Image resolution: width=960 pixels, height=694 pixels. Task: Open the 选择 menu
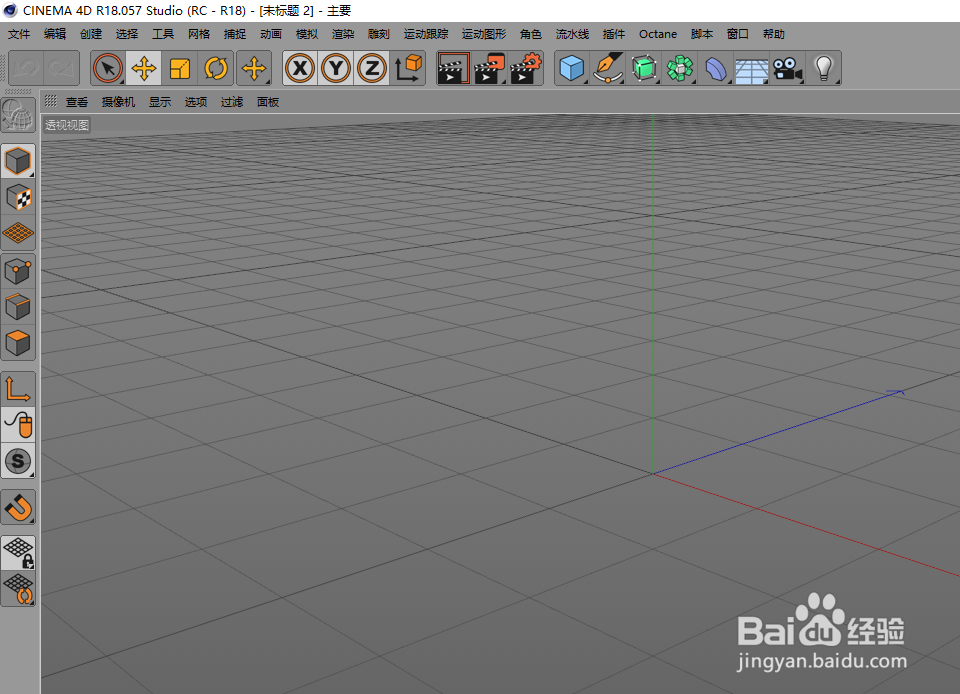tap(127, 34)
